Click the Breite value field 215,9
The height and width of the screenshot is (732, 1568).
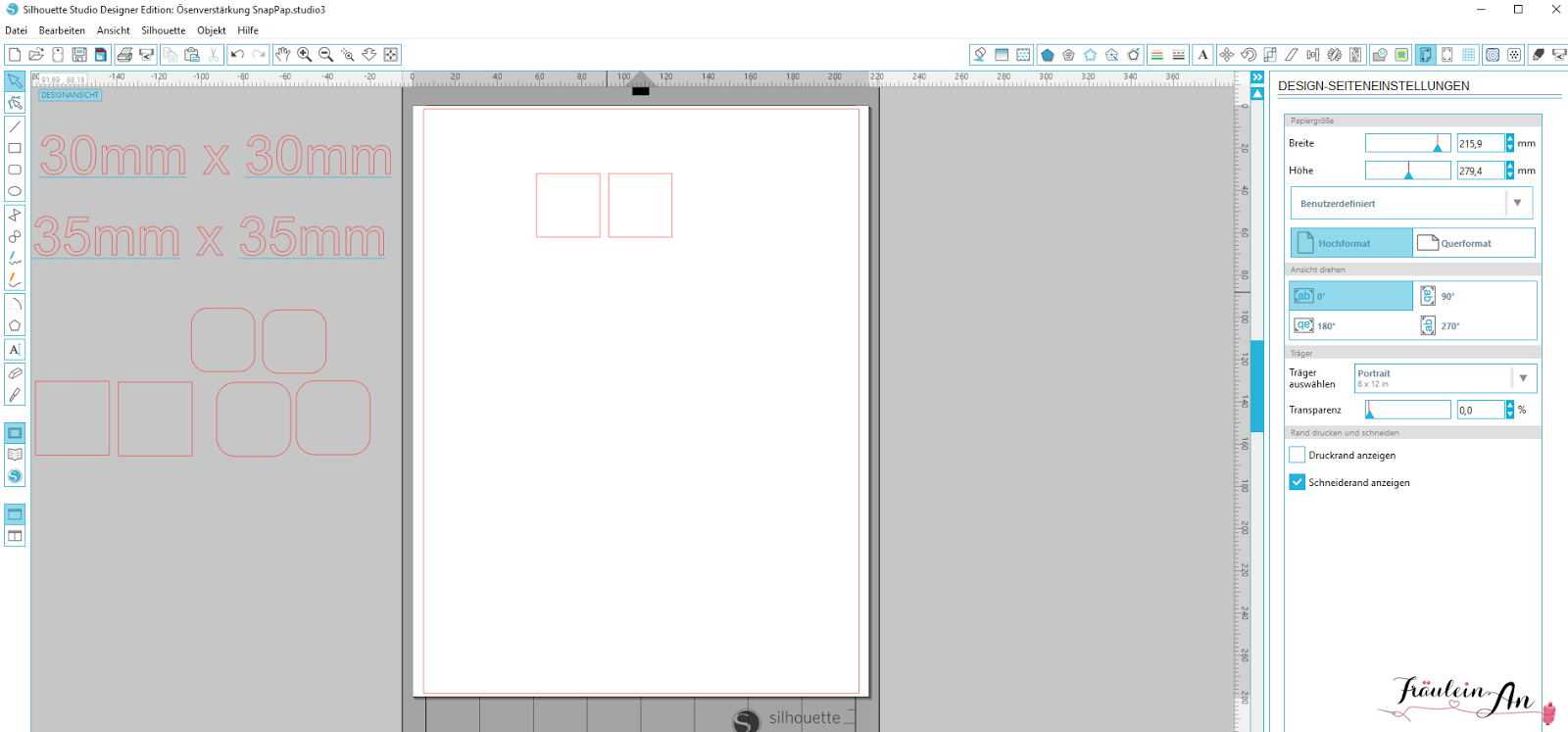point(1481,143)
